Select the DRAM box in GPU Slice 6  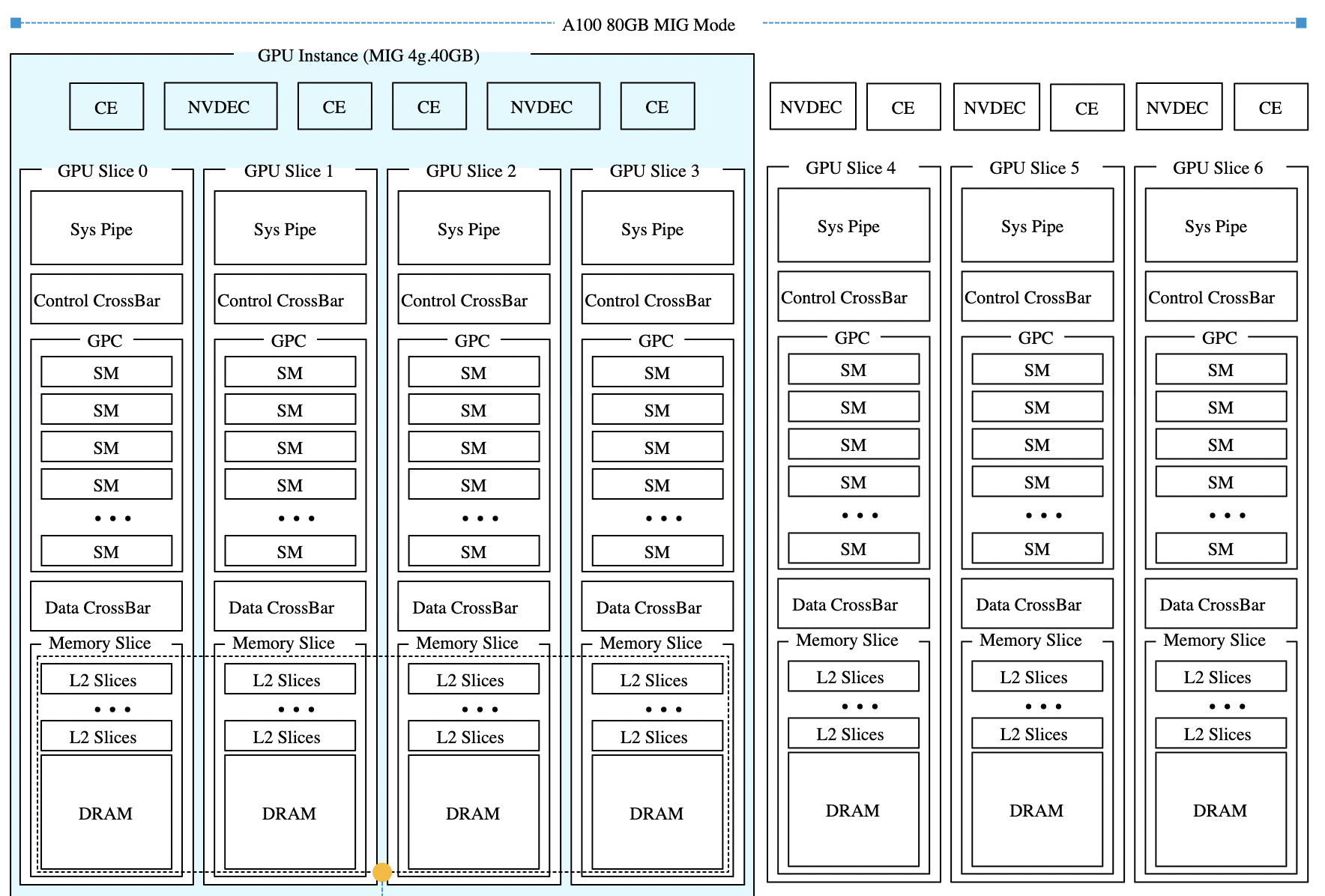pyautogui.click(x=1220, y=810)
